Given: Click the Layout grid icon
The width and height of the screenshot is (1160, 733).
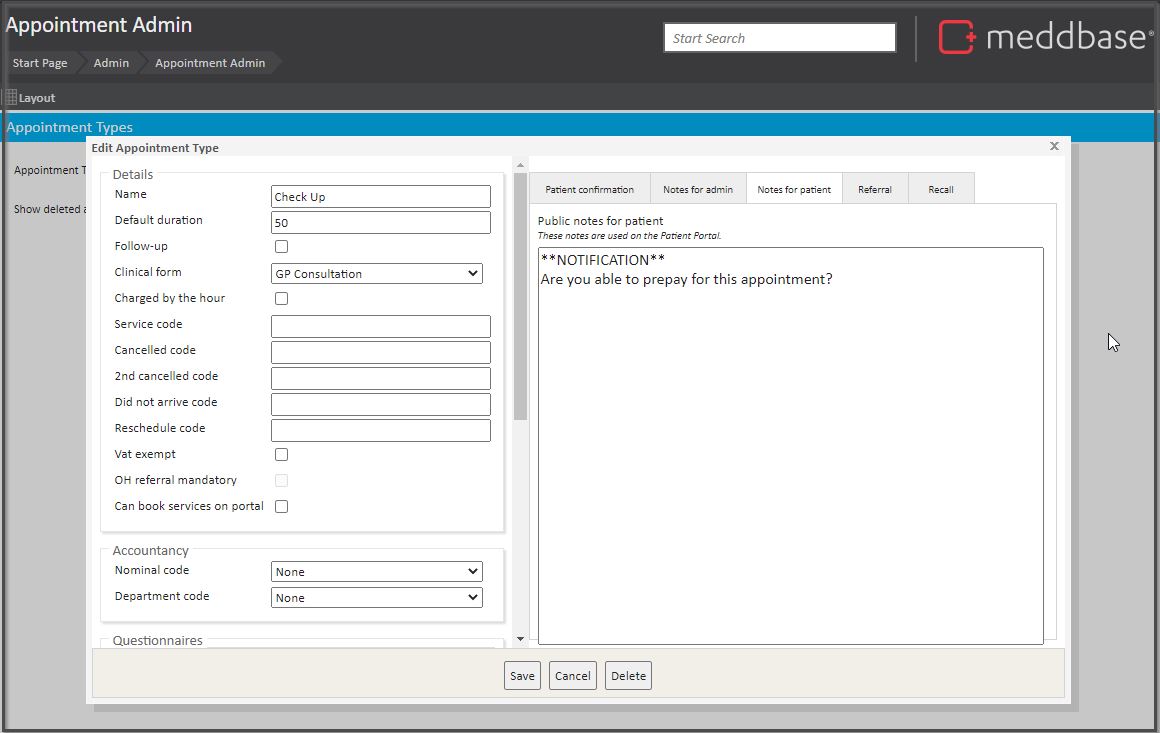Looking at the screenshot, I should pos(11,98).
